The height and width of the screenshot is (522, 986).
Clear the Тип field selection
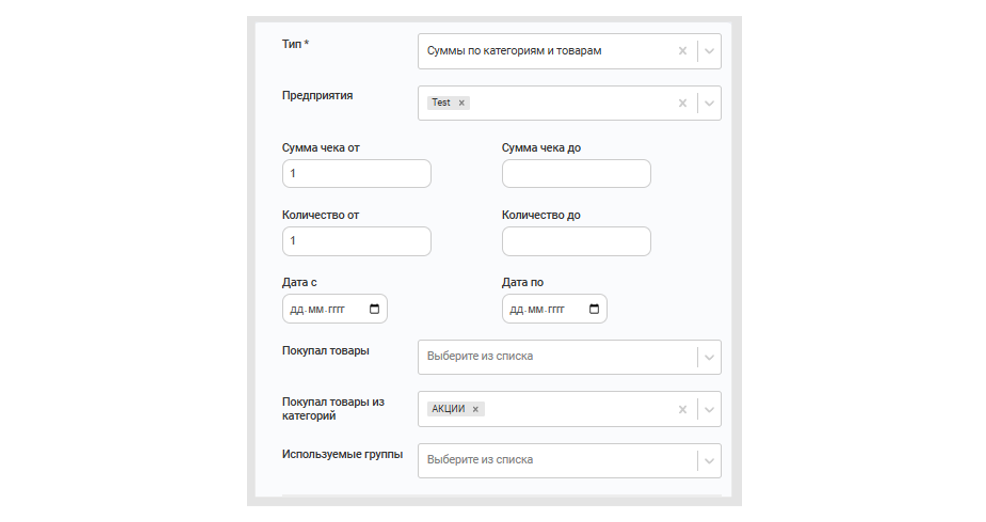pyautogui.click(x=682, y=51)
